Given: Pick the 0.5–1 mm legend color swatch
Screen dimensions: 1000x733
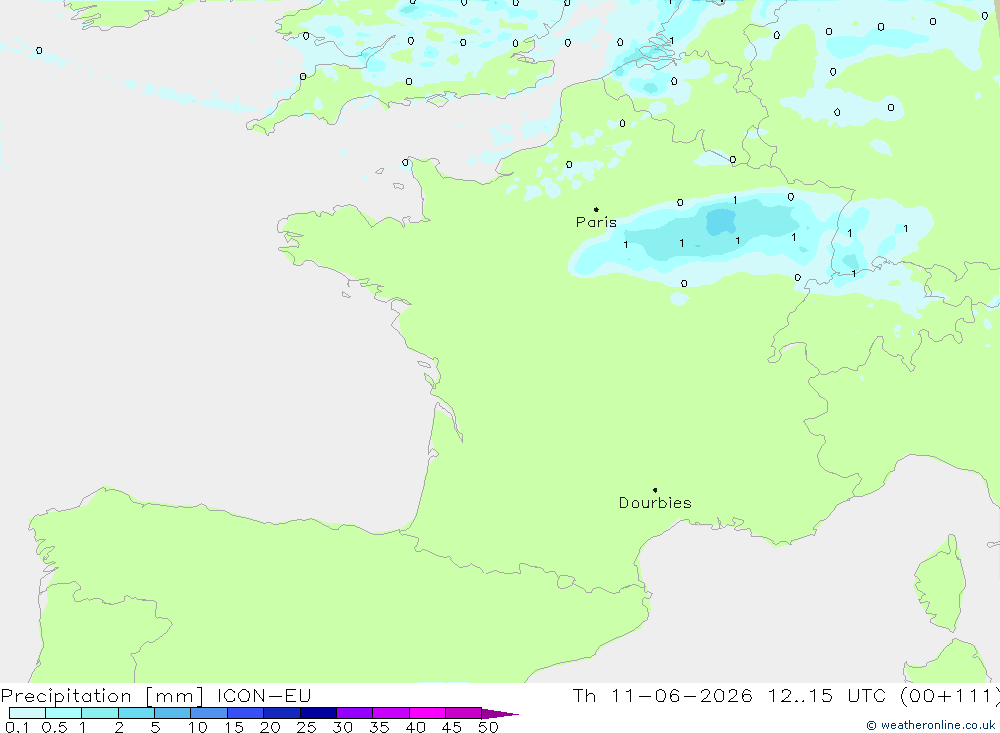Looking at the screenshot, I should [63, 713].
